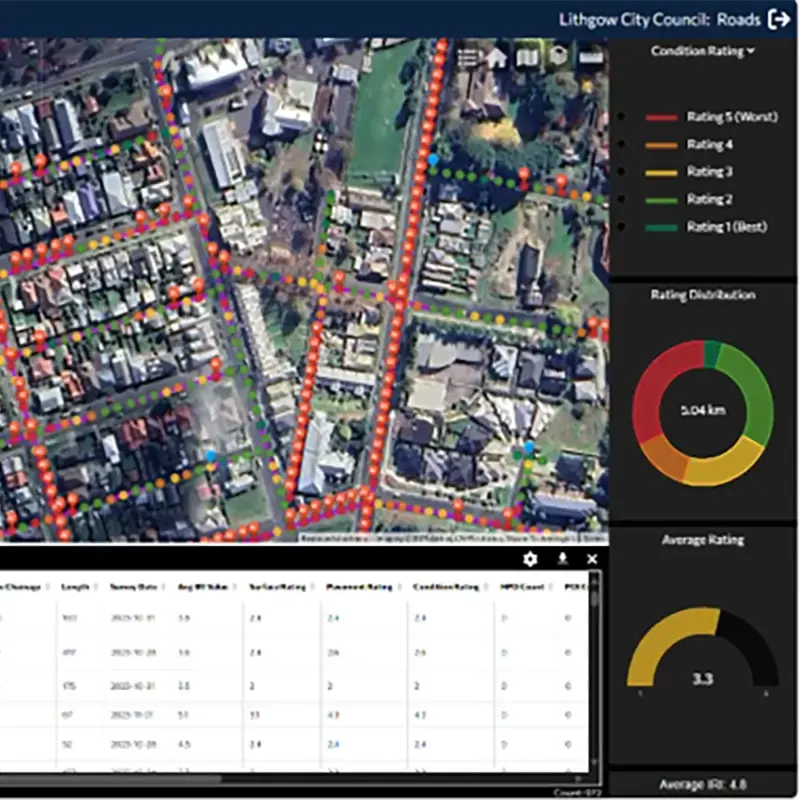
Task: Sort by the Length column header
Action: (76, 587)
